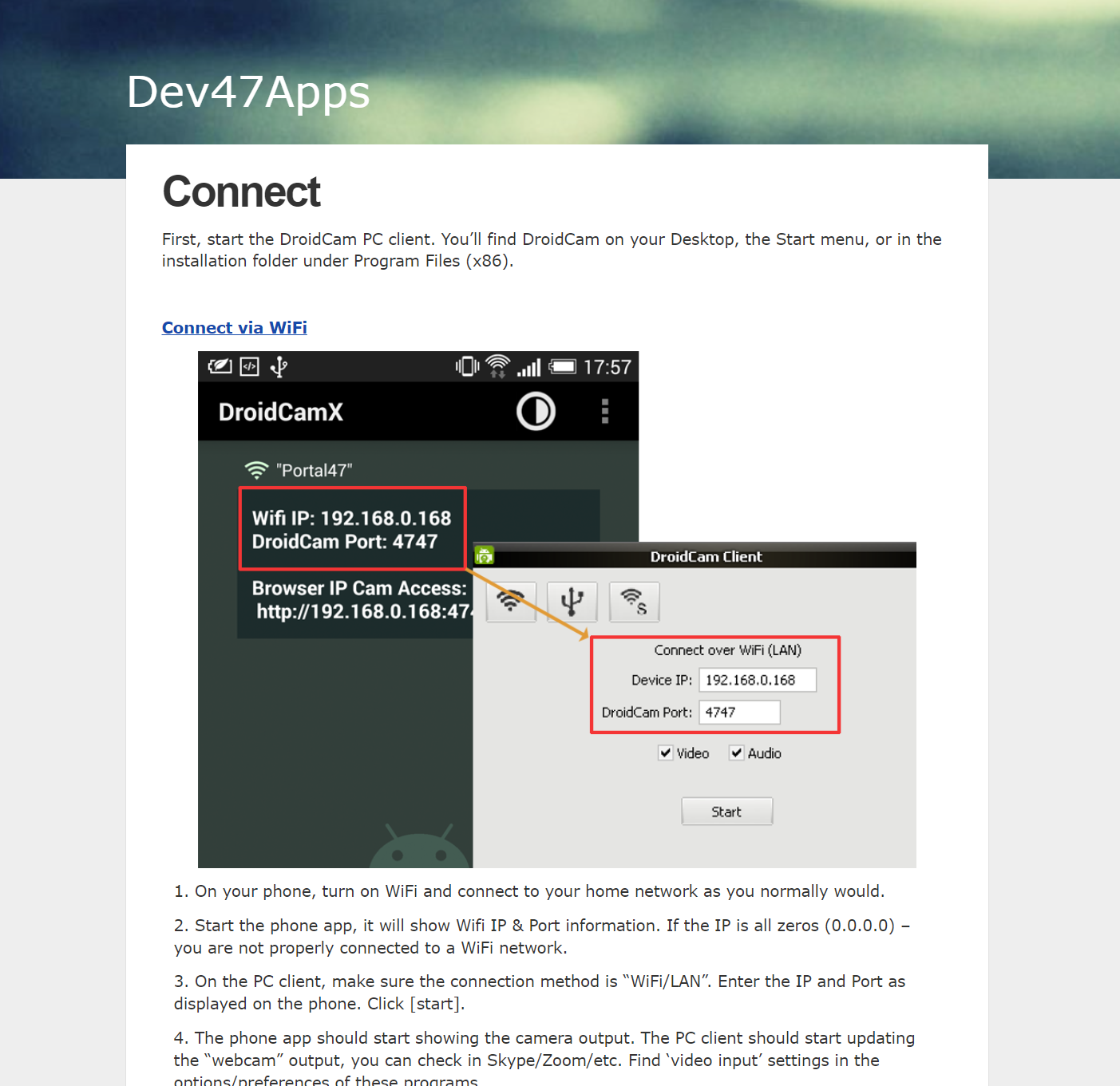Click the "DroidCam Port: 4747" phone text

(345, 542)
